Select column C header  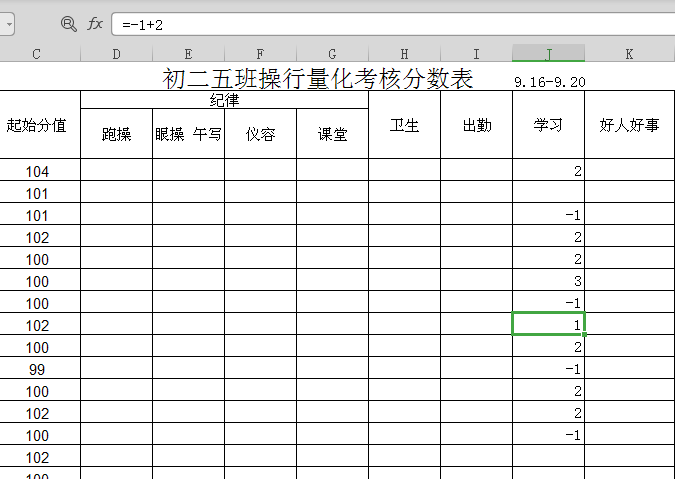[x=36, y=54]
